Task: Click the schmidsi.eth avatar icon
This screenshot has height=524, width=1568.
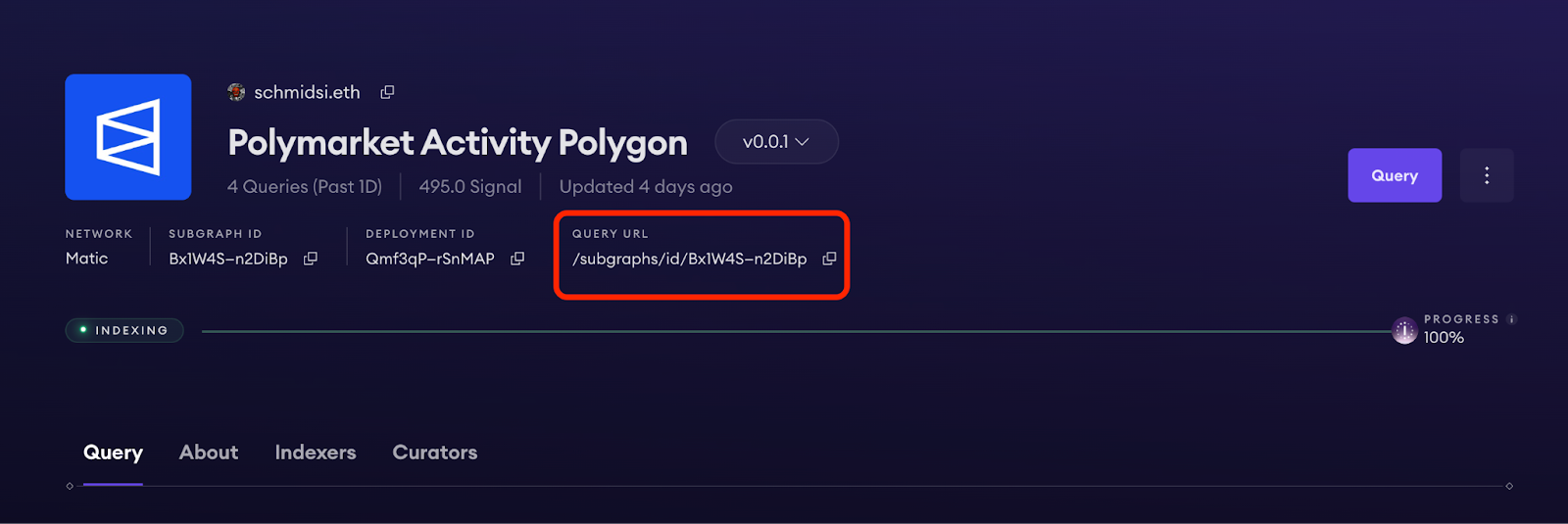Action: (236, 92)
